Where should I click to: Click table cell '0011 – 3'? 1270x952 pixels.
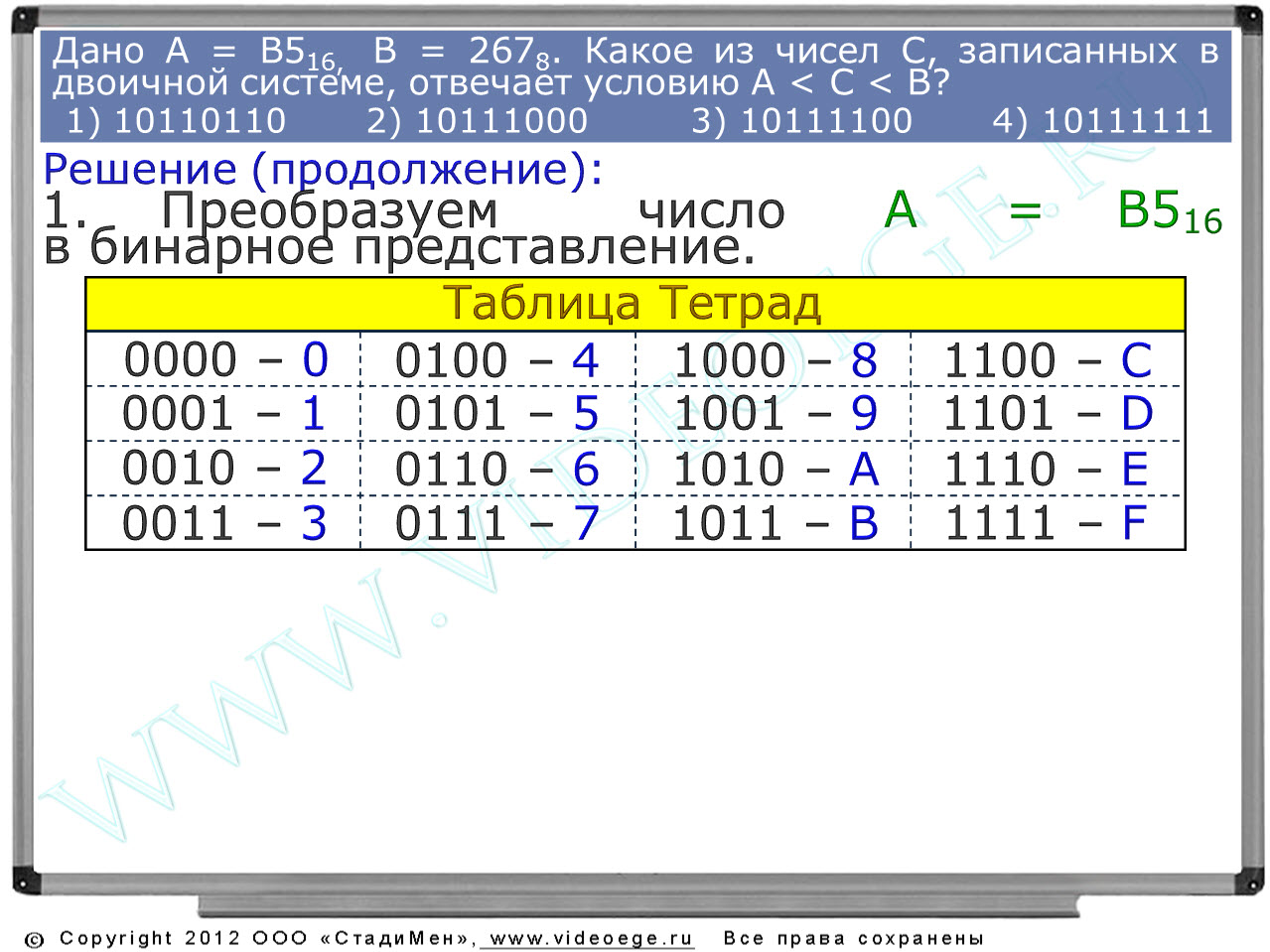pos(223,522)
